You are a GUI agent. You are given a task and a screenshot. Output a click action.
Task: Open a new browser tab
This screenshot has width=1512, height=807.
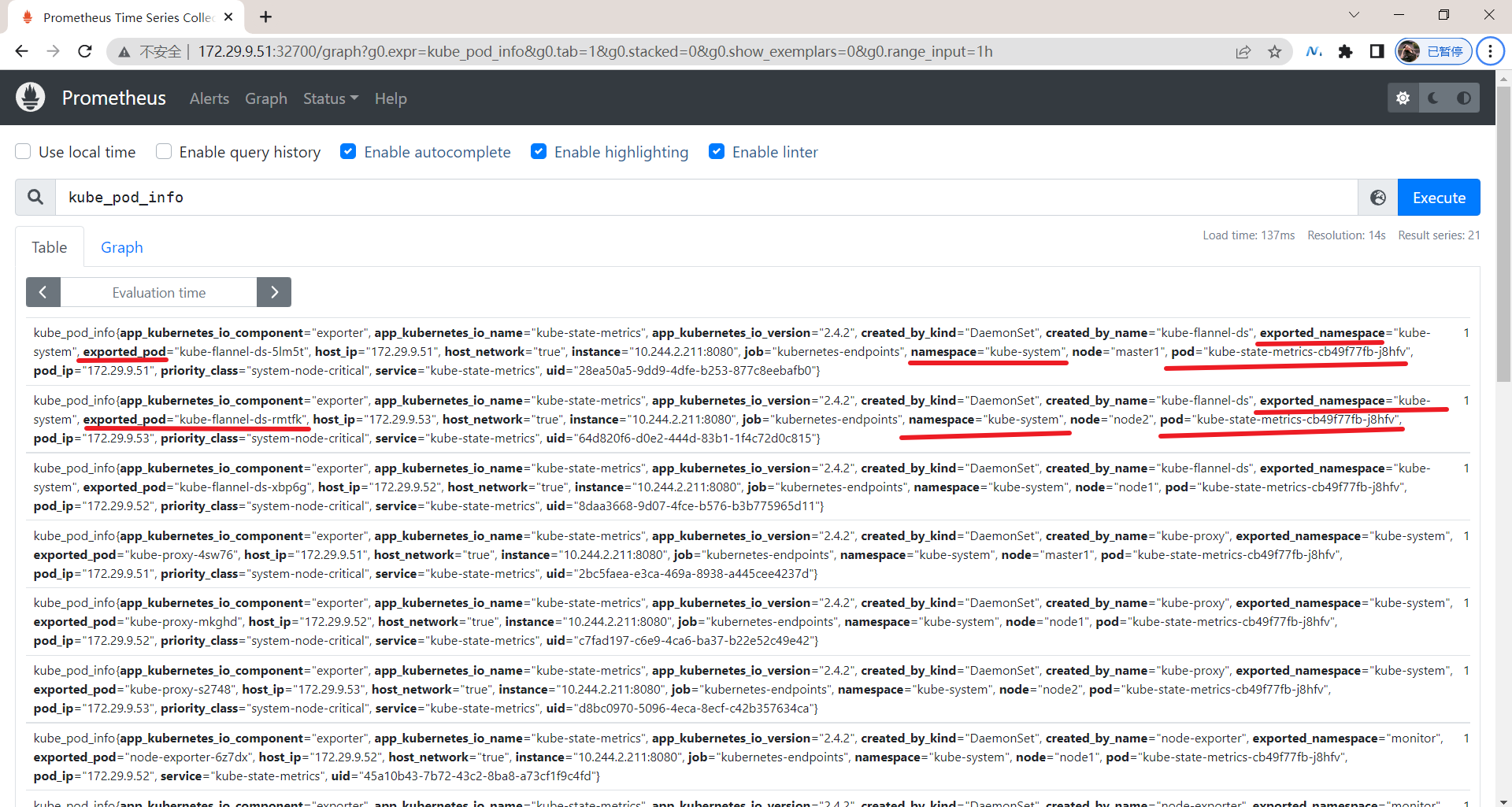point(266,17)
